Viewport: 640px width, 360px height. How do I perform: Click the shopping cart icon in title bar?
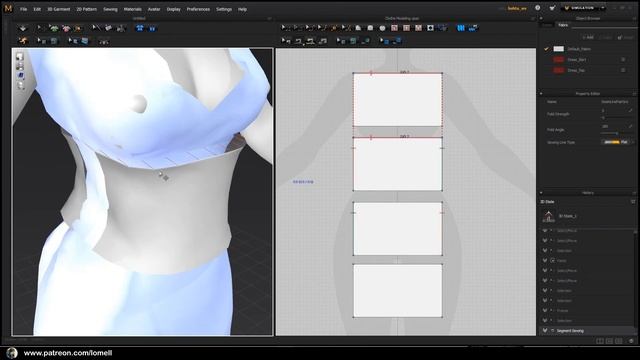point(552,8)
